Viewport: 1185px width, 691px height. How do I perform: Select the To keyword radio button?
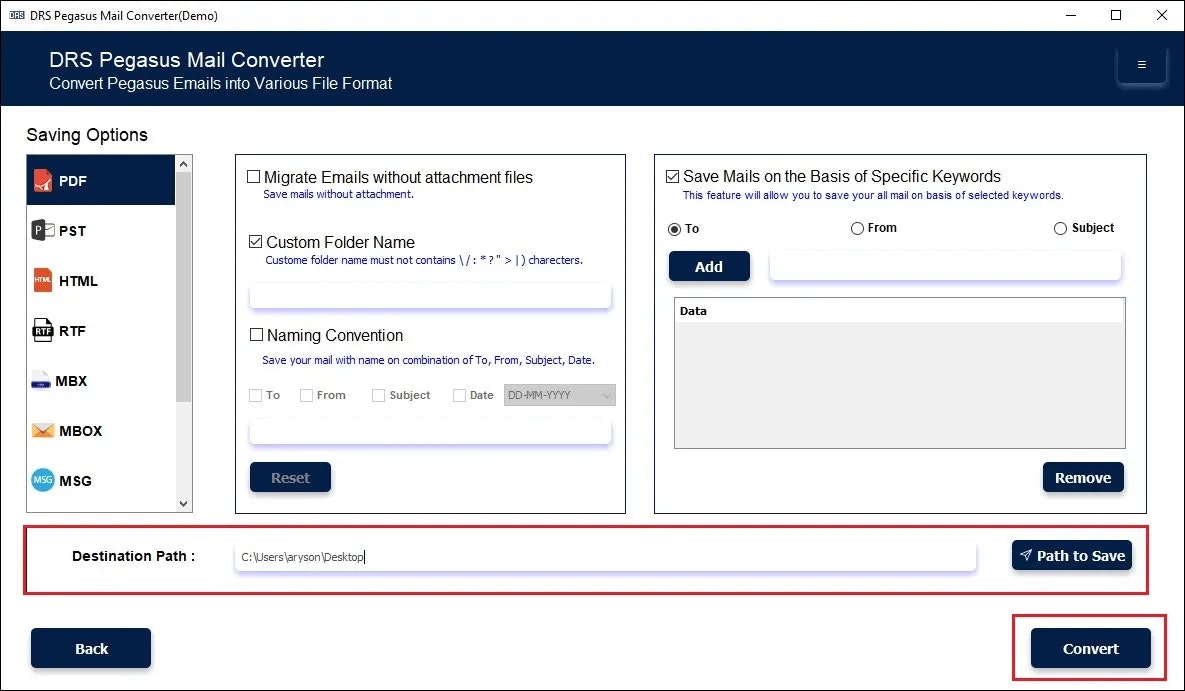674,229
